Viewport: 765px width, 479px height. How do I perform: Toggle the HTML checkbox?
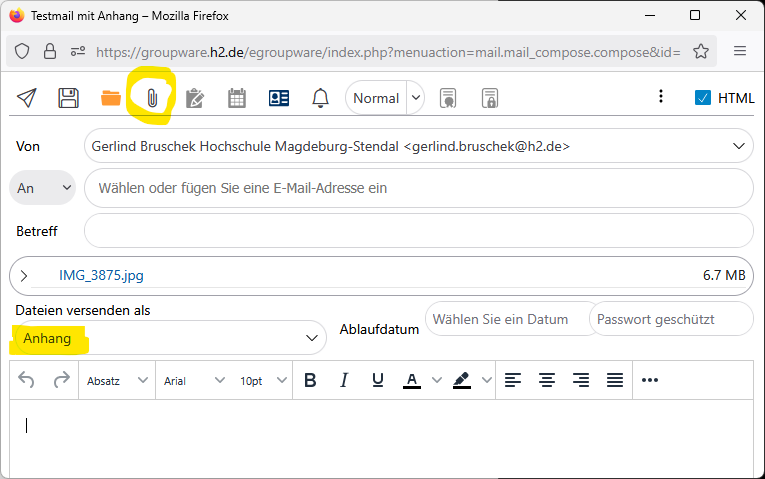[703, 98]
